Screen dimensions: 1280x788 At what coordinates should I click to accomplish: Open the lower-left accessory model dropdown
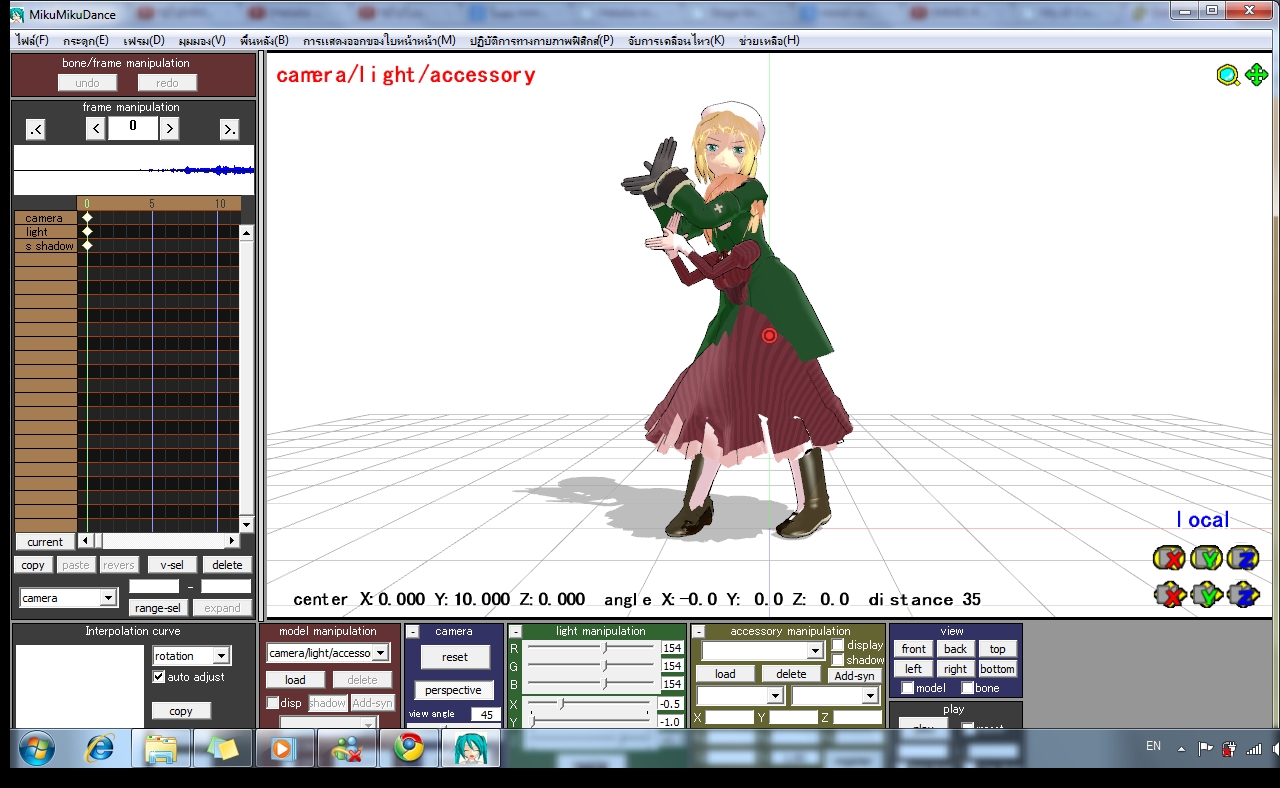[775, 695]
